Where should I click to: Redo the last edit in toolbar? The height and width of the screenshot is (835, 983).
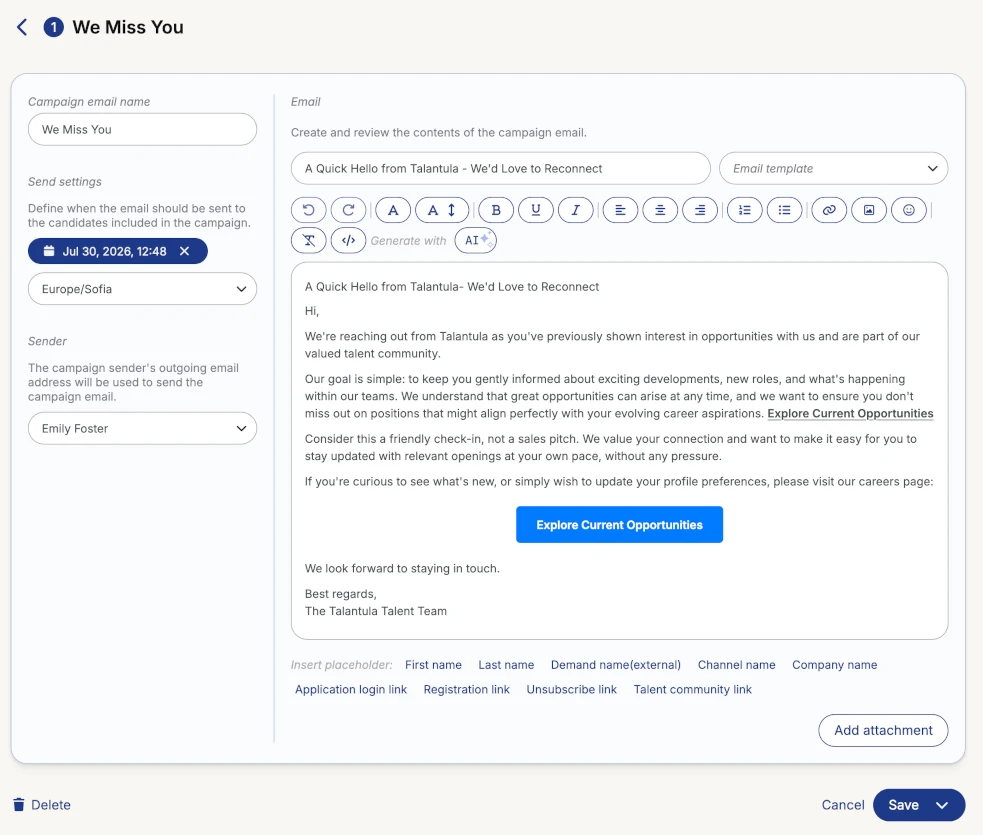click(x=349, y=210)
